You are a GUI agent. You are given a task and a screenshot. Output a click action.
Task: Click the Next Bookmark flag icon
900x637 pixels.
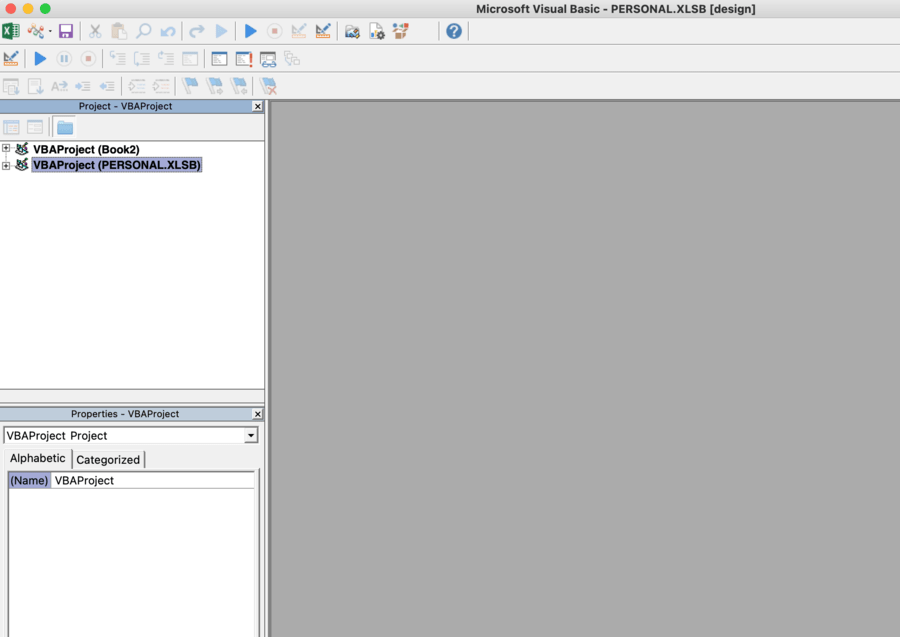point(214,86)
